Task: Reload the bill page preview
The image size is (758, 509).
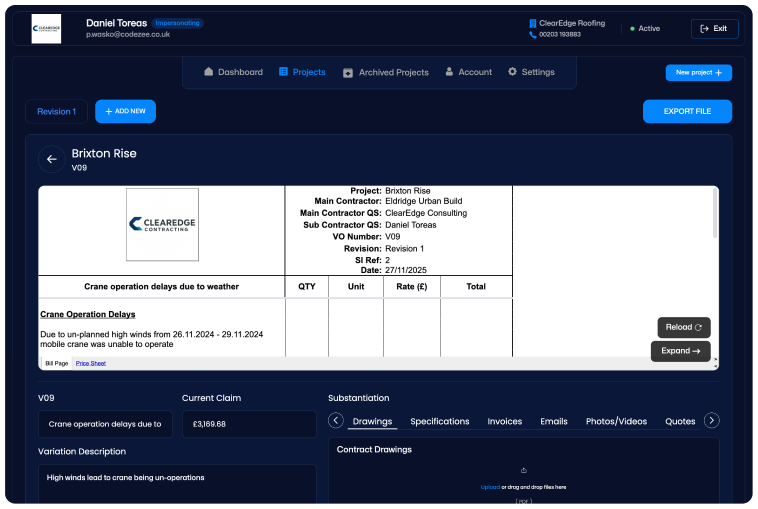Action: coord(684,327)
